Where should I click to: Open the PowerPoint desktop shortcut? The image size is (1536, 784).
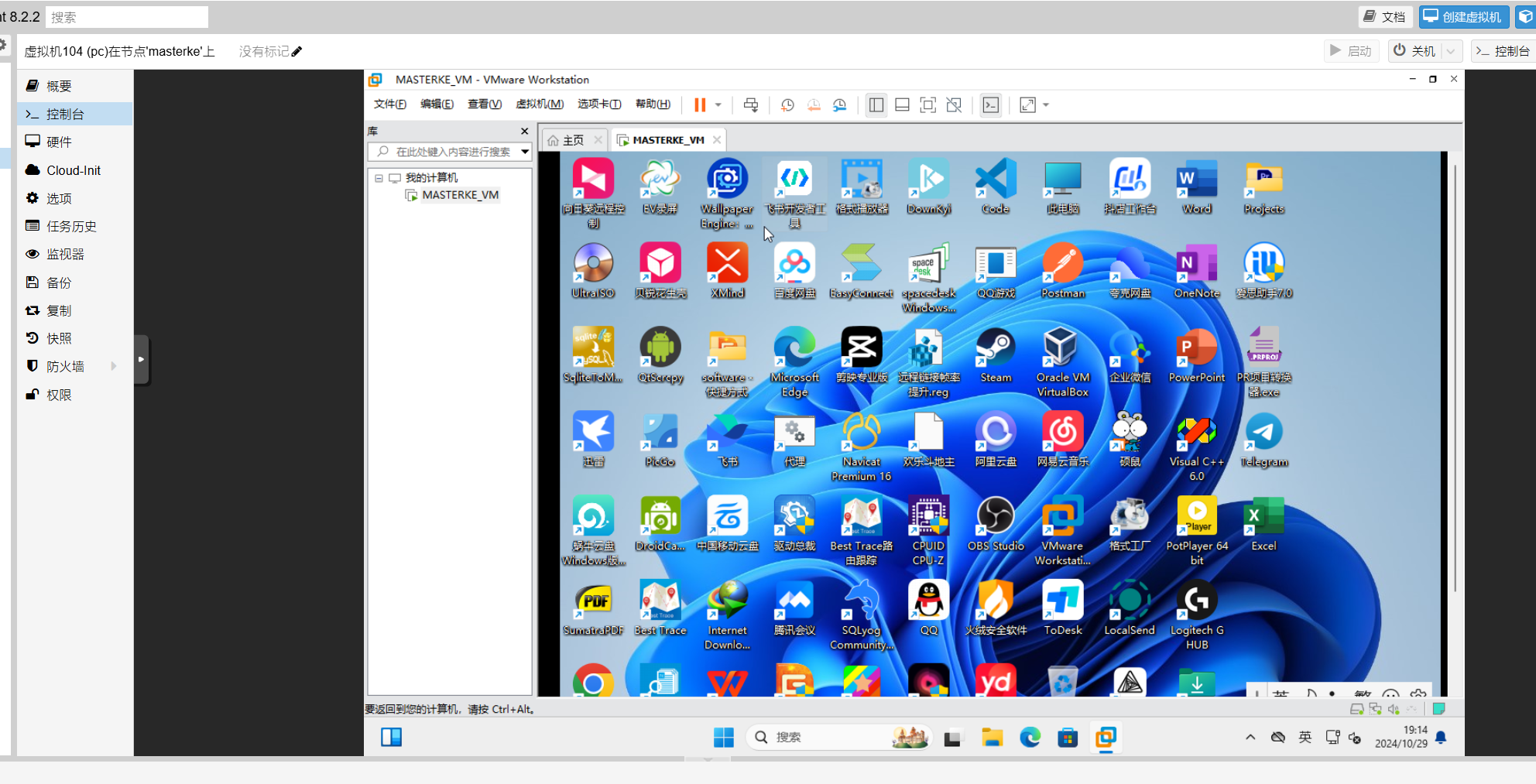click(1196, 355)
